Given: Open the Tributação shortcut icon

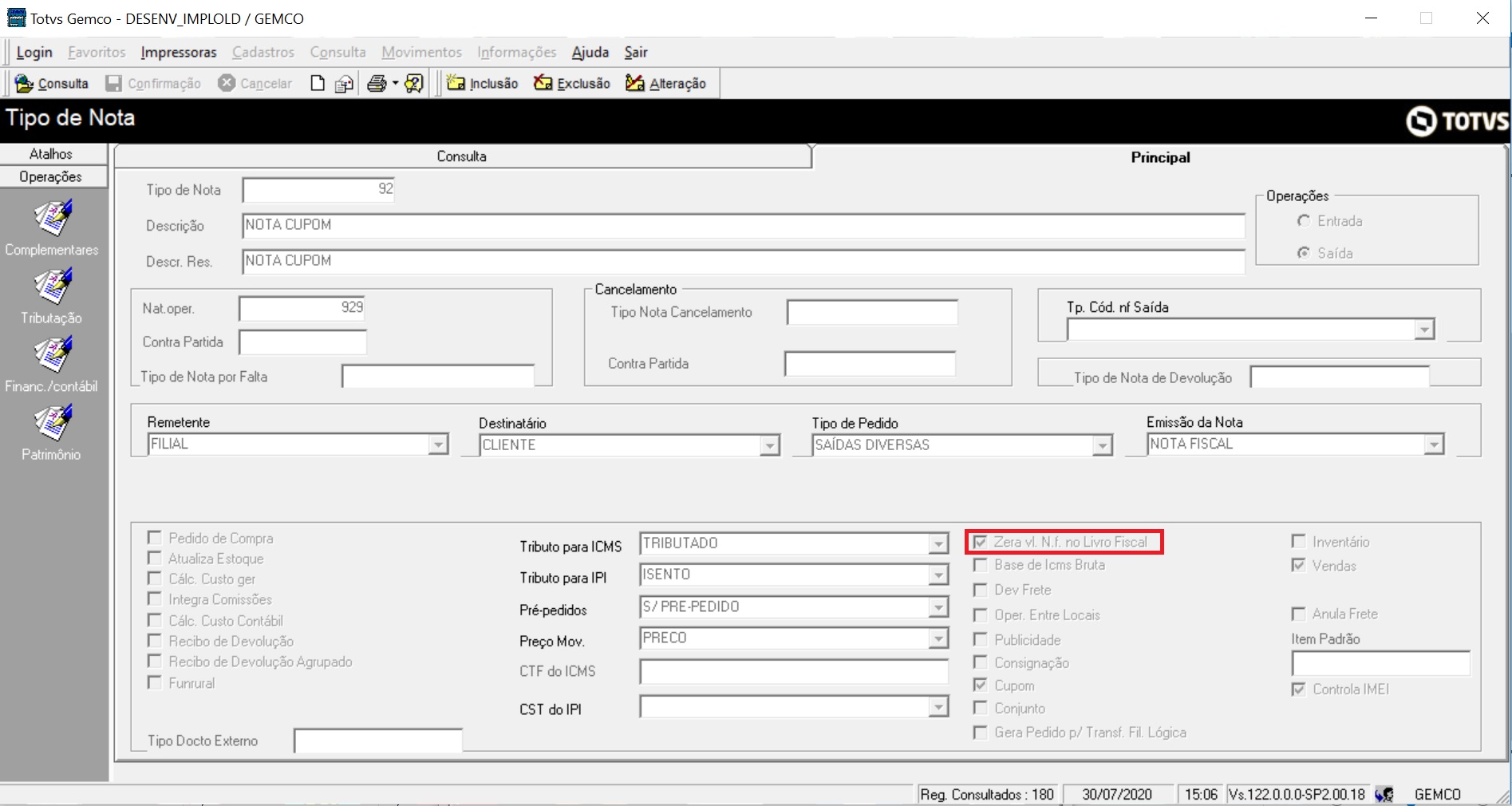Looking at the screenshot, I should click(x=53, y=286).
